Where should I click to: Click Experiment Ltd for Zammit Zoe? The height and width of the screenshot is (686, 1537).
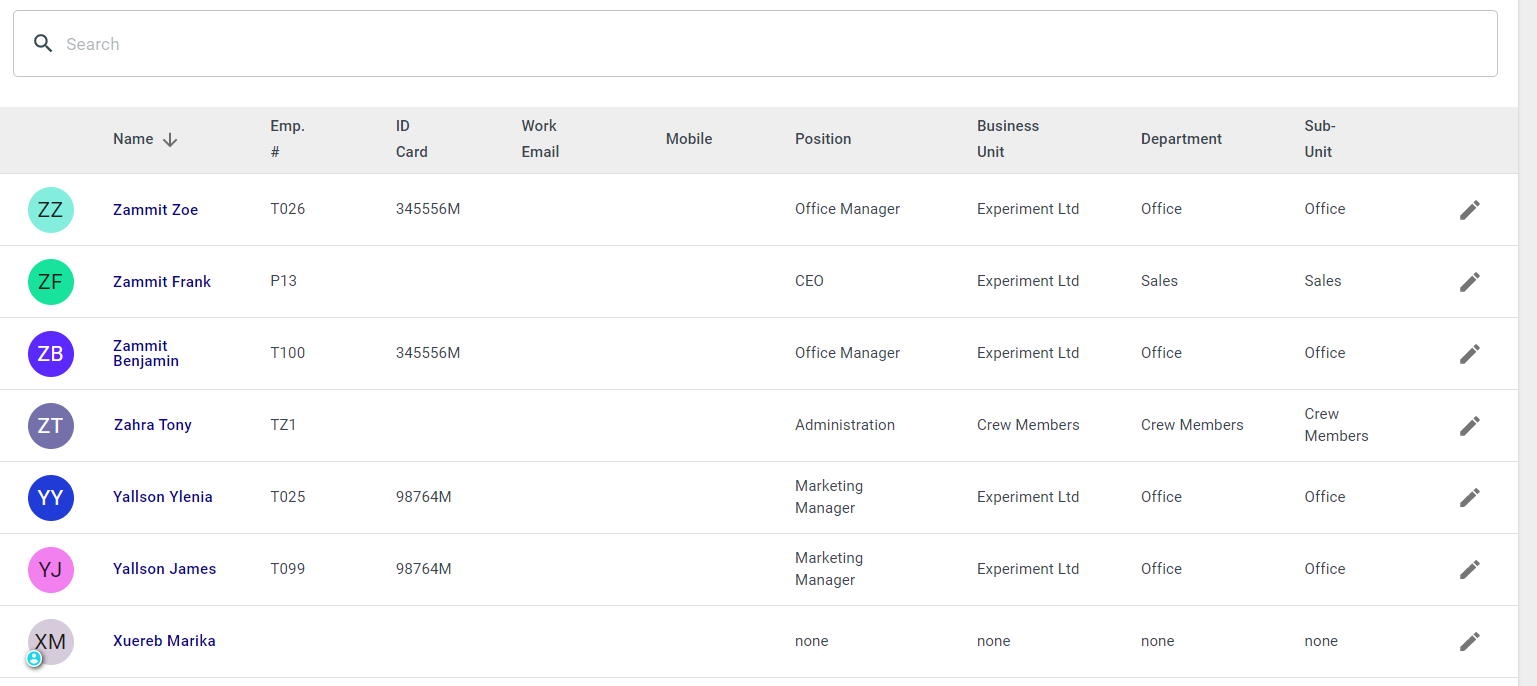[1028, 209]
